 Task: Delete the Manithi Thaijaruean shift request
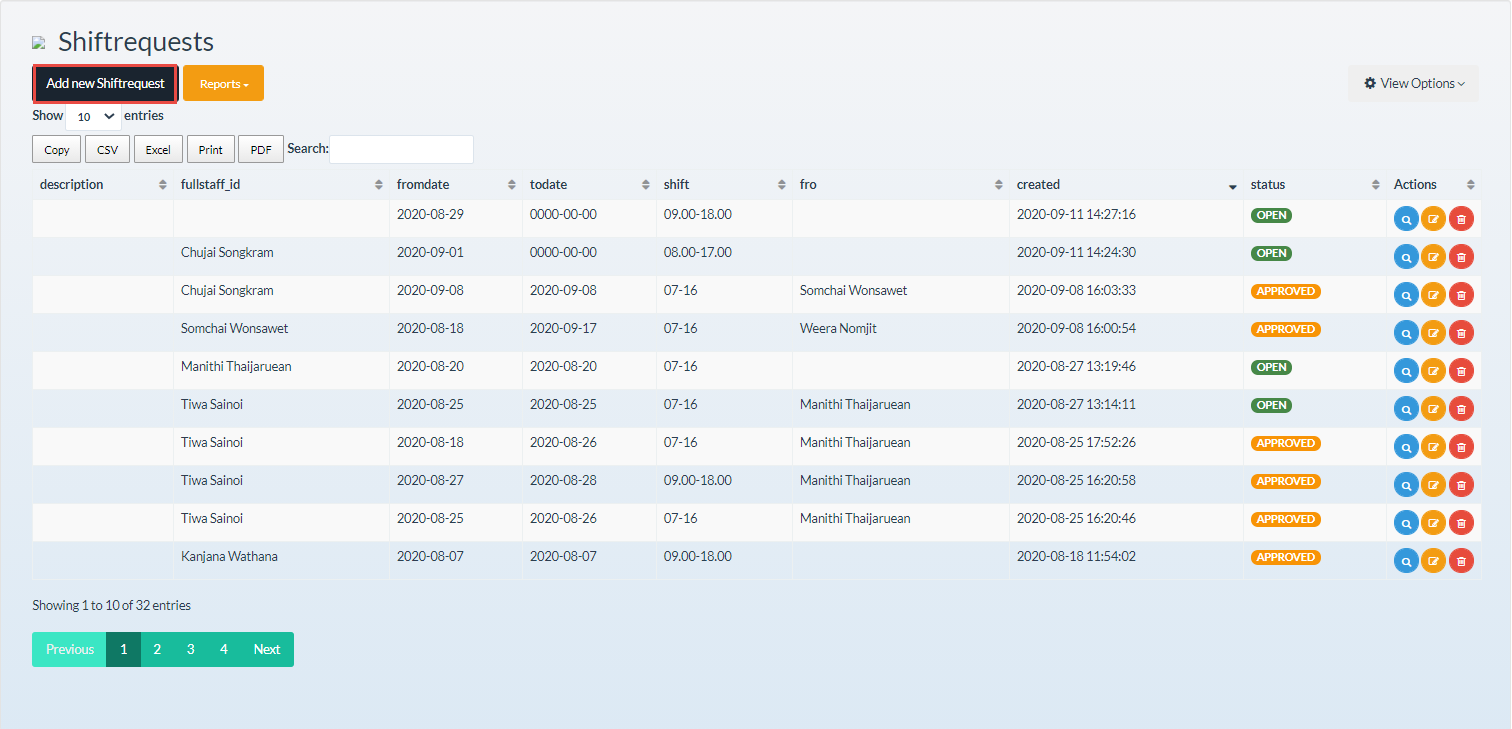1461,371
